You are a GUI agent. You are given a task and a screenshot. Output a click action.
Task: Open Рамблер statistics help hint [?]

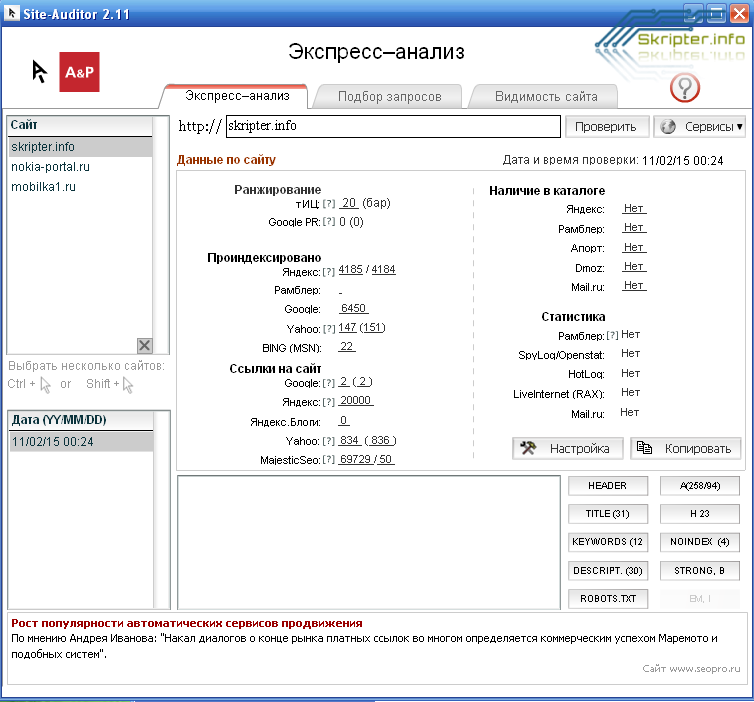pos(612,336)
